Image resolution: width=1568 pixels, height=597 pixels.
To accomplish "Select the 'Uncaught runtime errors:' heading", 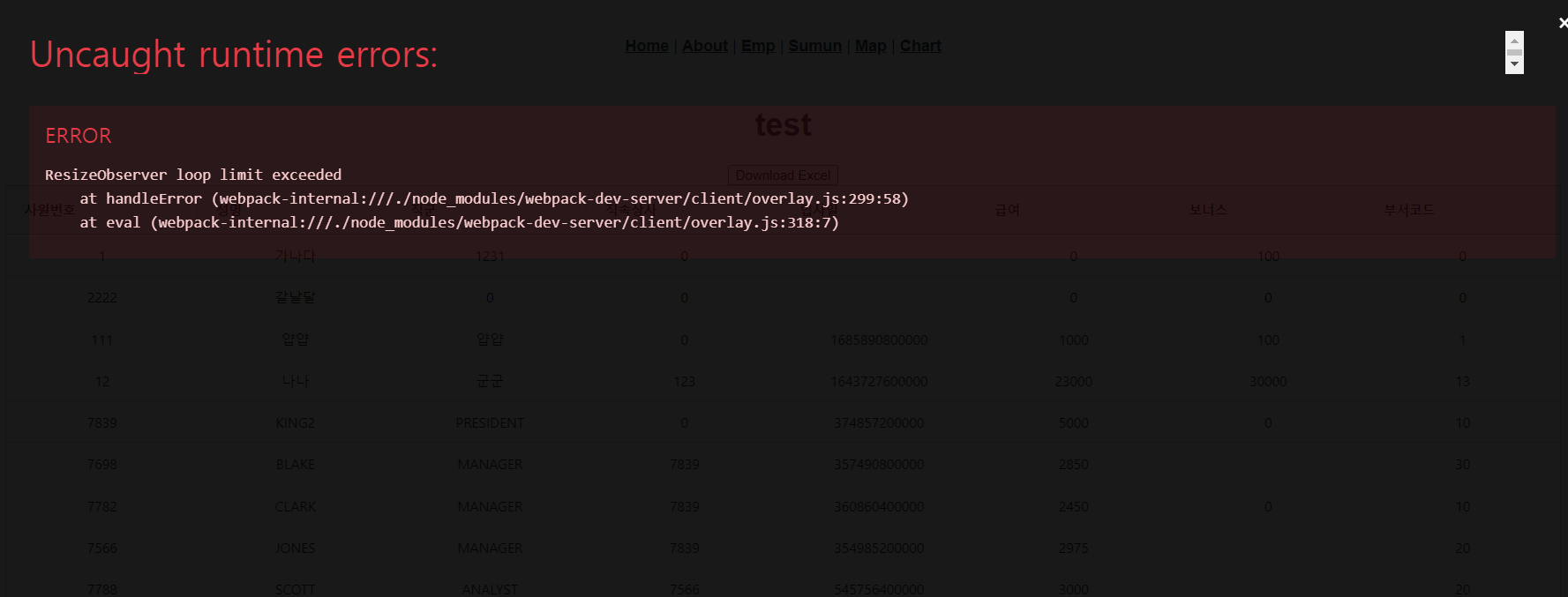I will 234,55.
